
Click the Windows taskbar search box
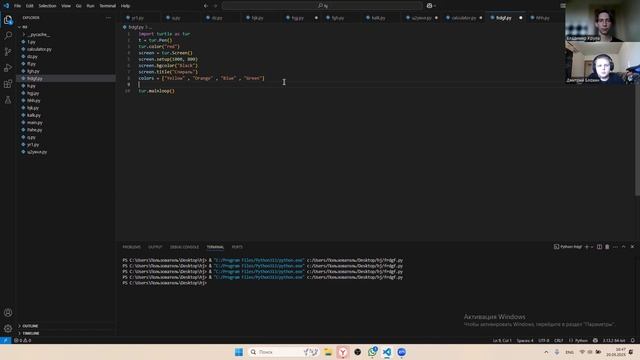pyautogui.click(x=283, y=352)
